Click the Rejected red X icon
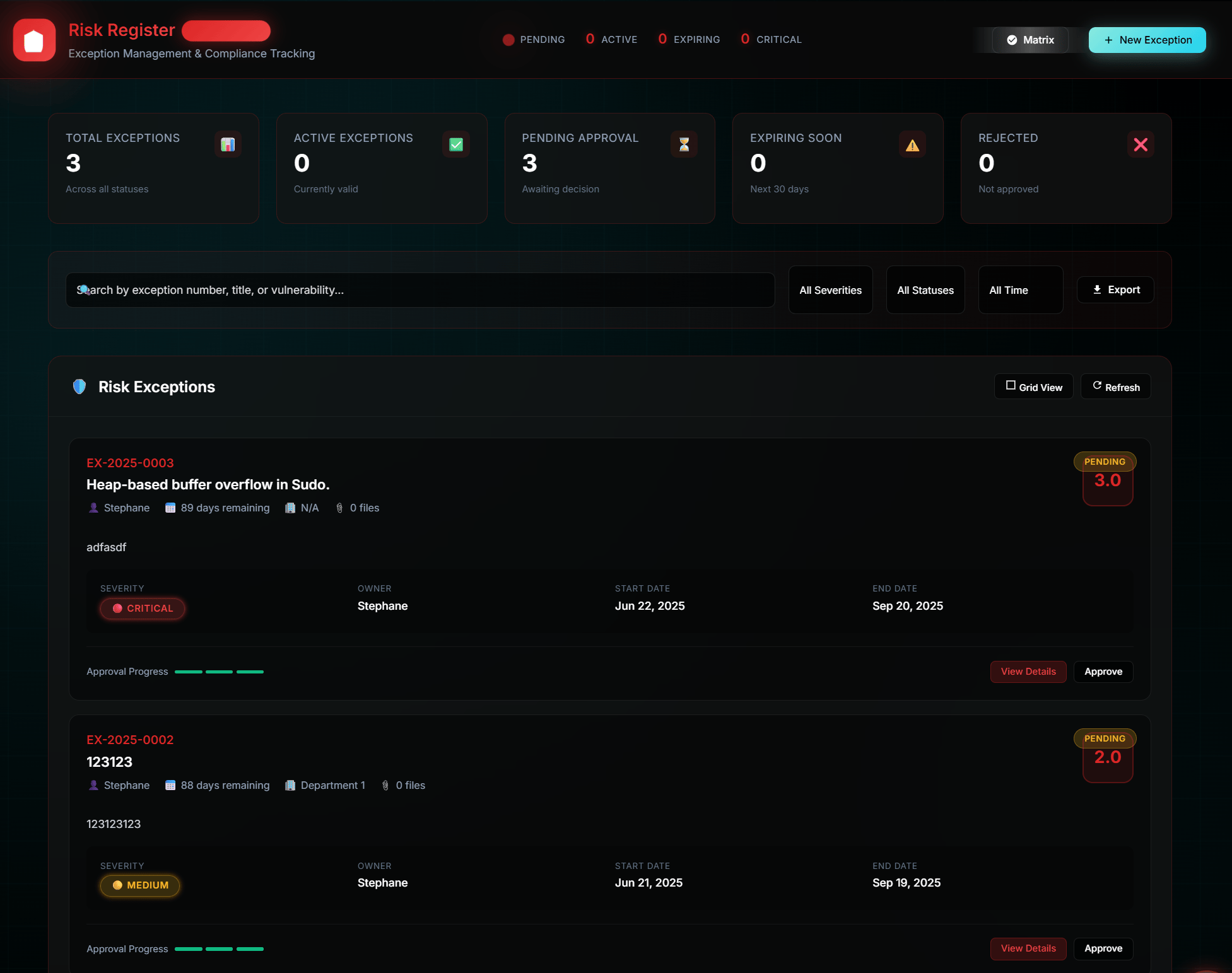The image size is (1232, 973). (x=1141, y=144)
